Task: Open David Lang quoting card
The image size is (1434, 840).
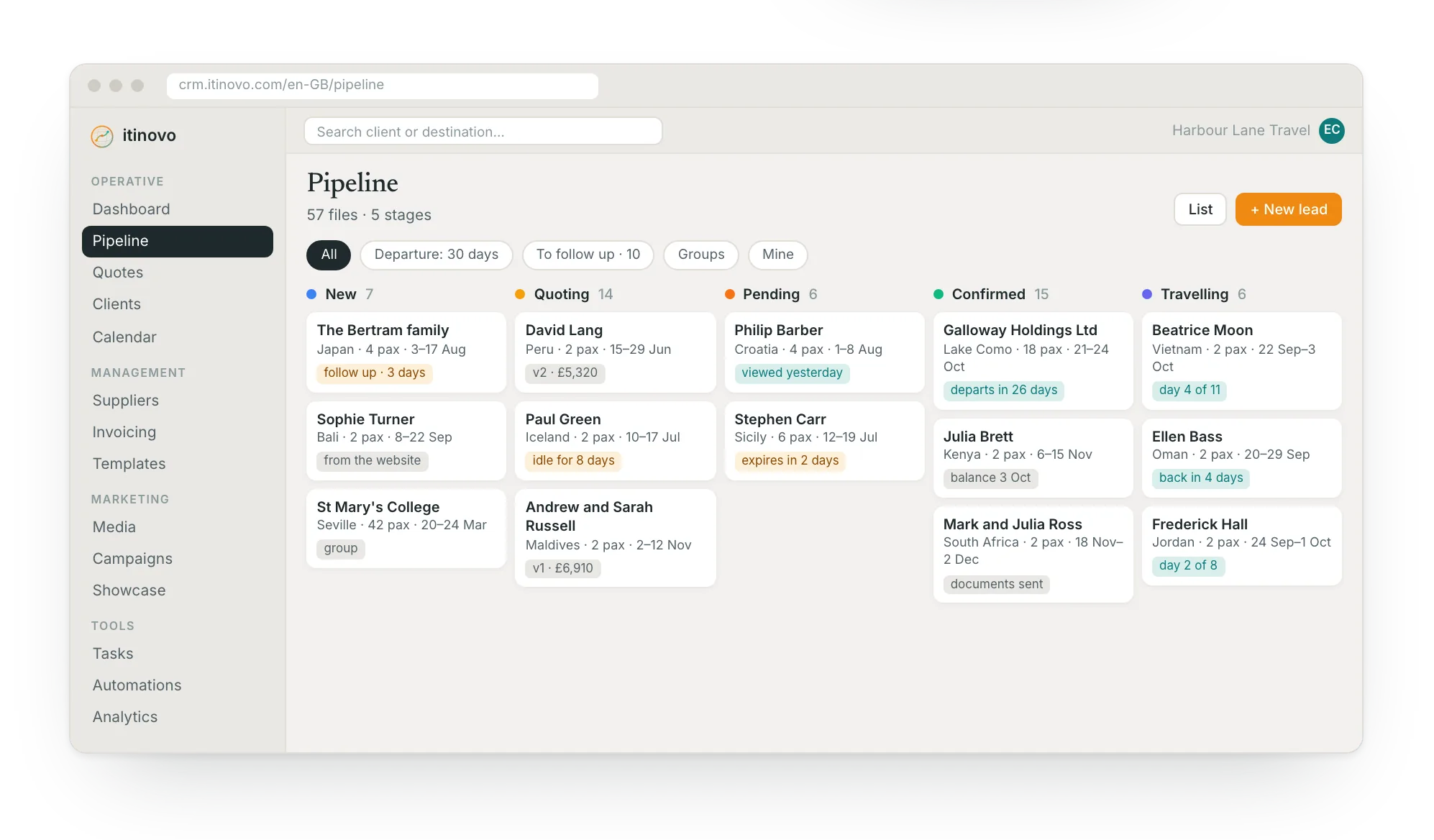Action: (615, 352)
